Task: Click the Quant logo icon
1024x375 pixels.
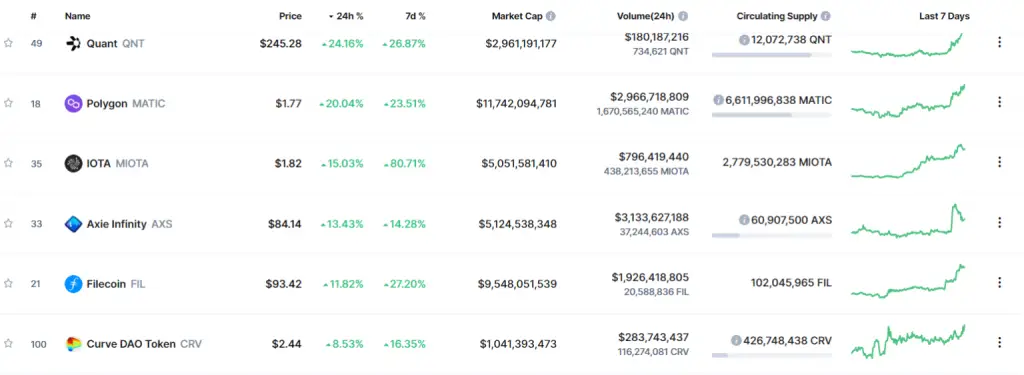Action: pos(73,44)
